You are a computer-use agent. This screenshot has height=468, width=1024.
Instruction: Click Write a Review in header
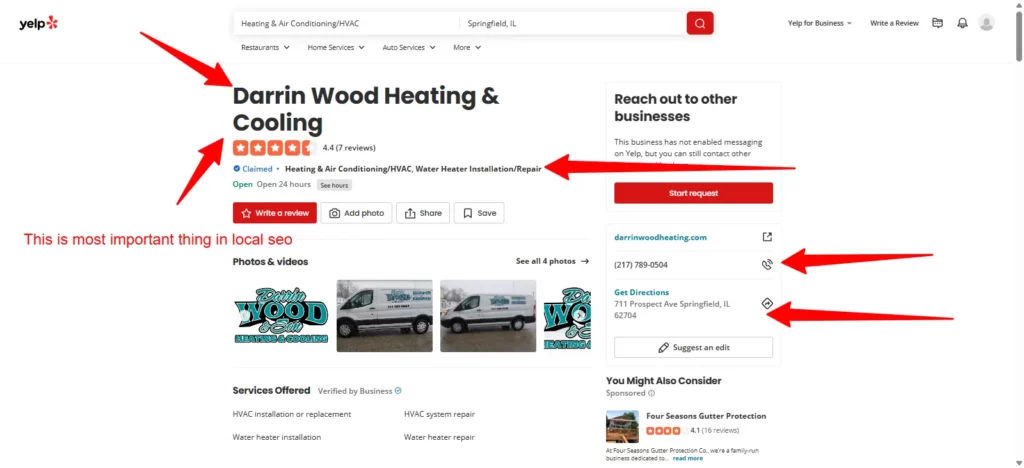tap(893, 23)
